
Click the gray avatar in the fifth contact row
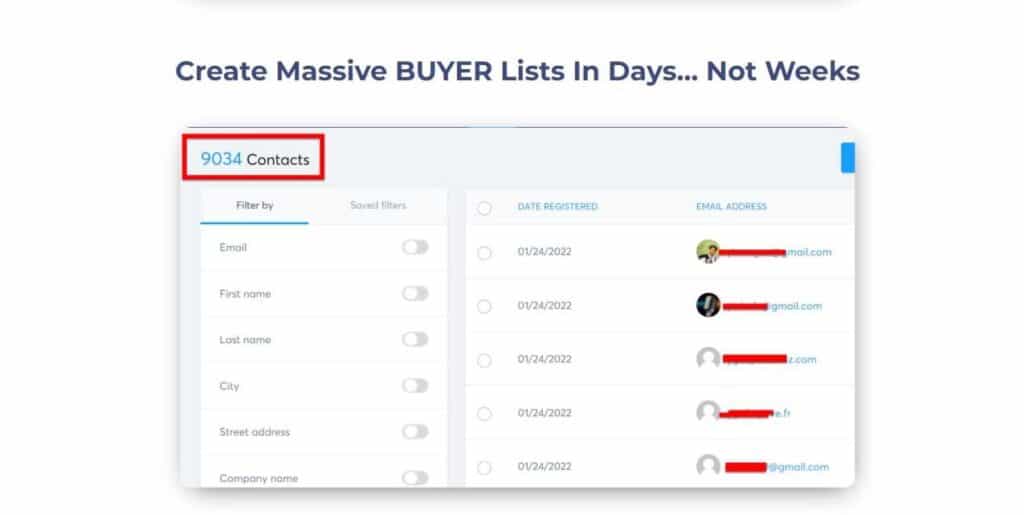[x=708, y=466]
